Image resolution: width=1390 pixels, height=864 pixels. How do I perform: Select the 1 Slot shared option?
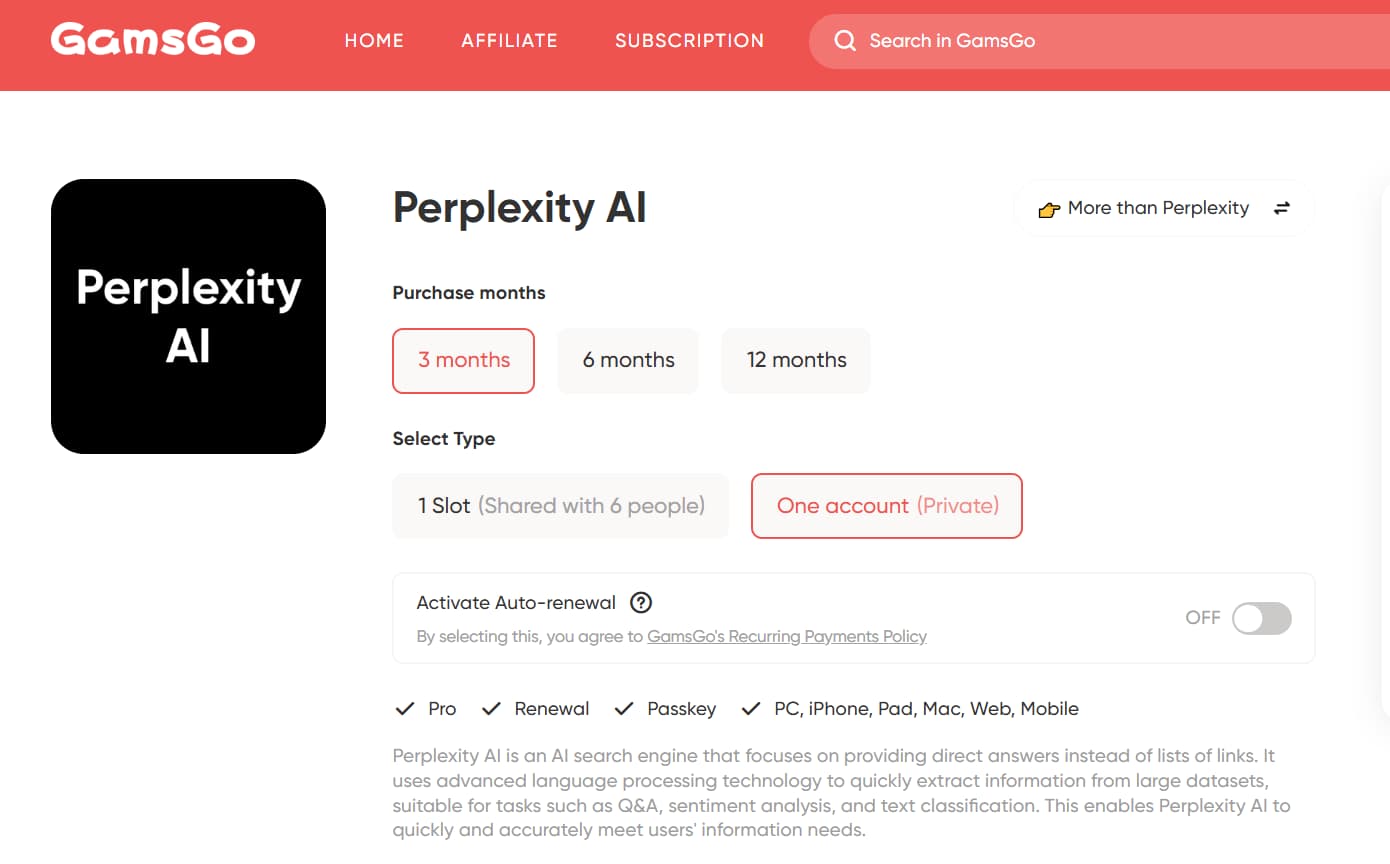(x=560, y=506)
